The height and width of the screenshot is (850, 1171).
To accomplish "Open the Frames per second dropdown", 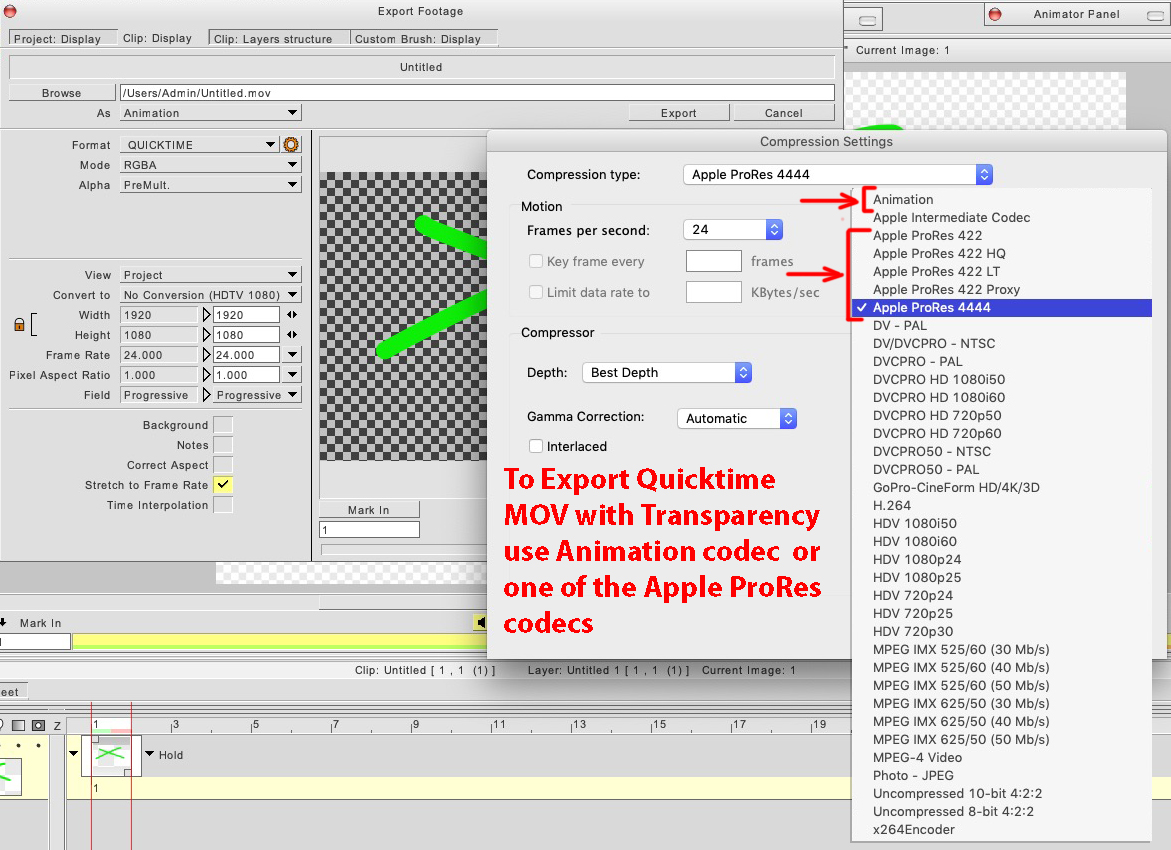I will (x=733, y=229).
